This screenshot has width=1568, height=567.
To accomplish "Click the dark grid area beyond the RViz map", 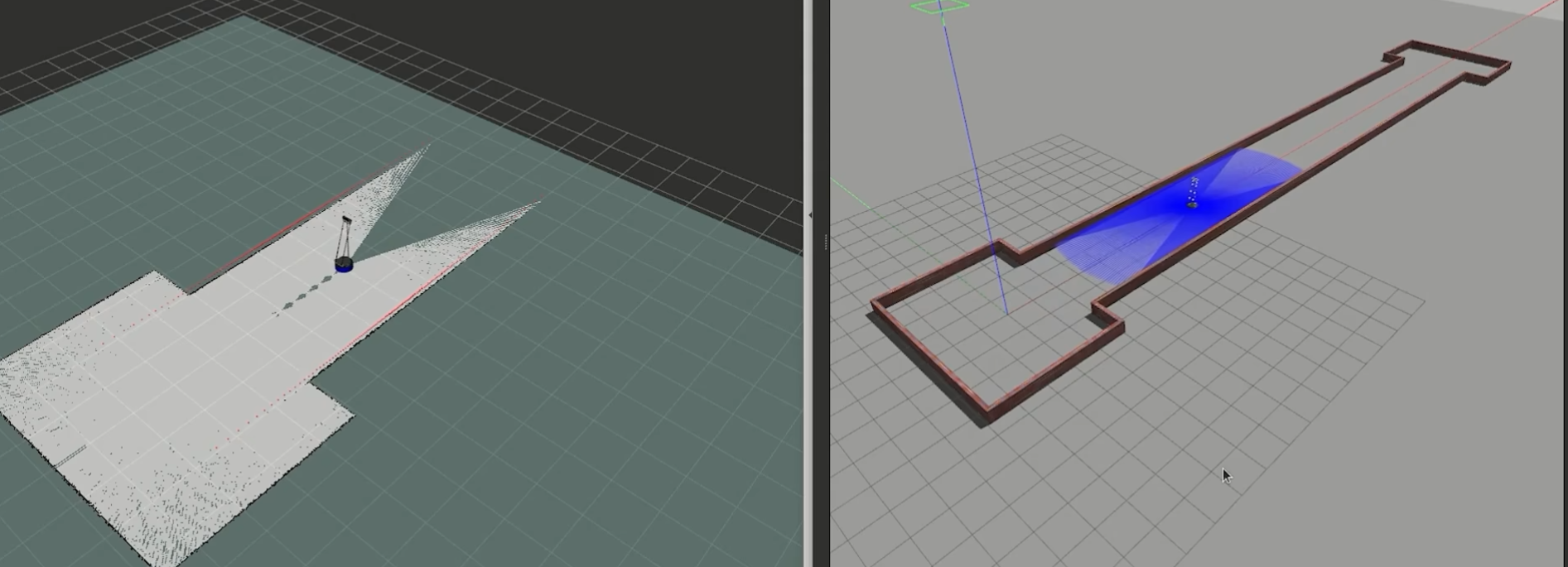I will pyautogui.click(x=580, y=50).
